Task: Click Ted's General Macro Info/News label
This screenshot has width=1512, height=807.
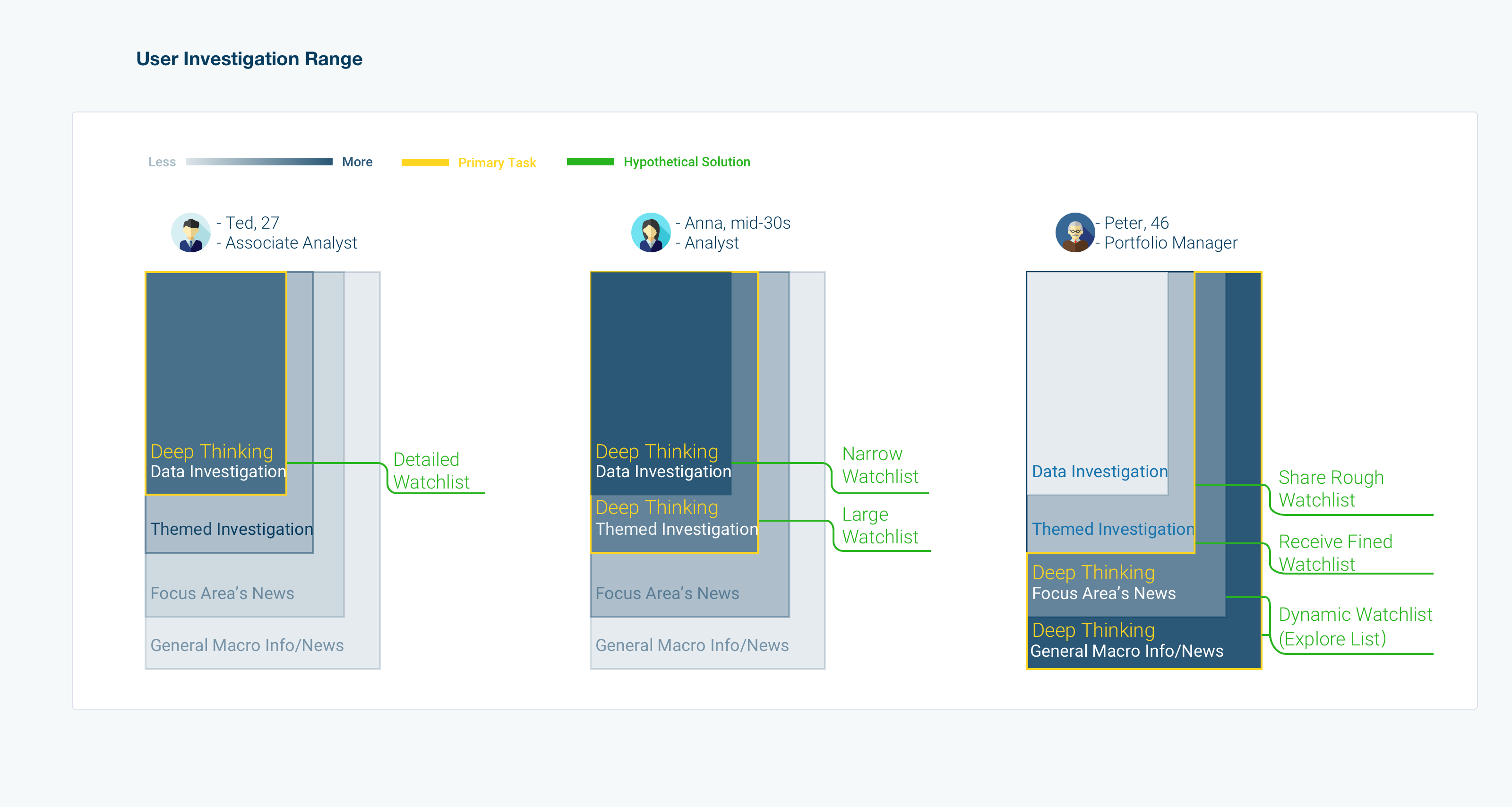Action: 247,645
